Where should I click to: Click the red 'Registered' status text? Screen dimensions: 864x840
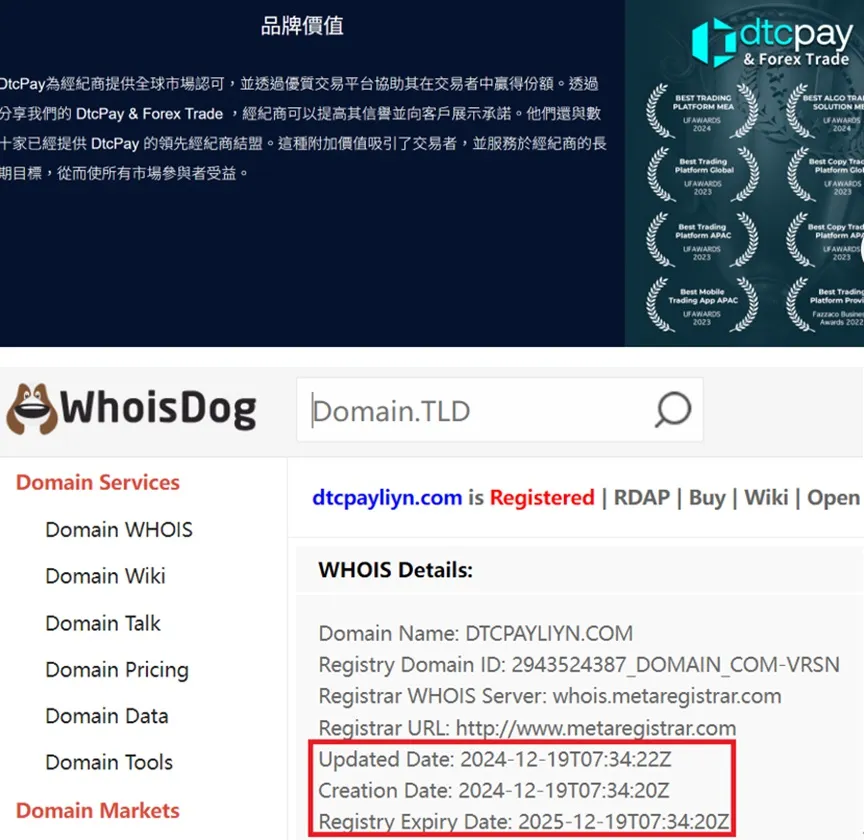click(x=542, y=498)
